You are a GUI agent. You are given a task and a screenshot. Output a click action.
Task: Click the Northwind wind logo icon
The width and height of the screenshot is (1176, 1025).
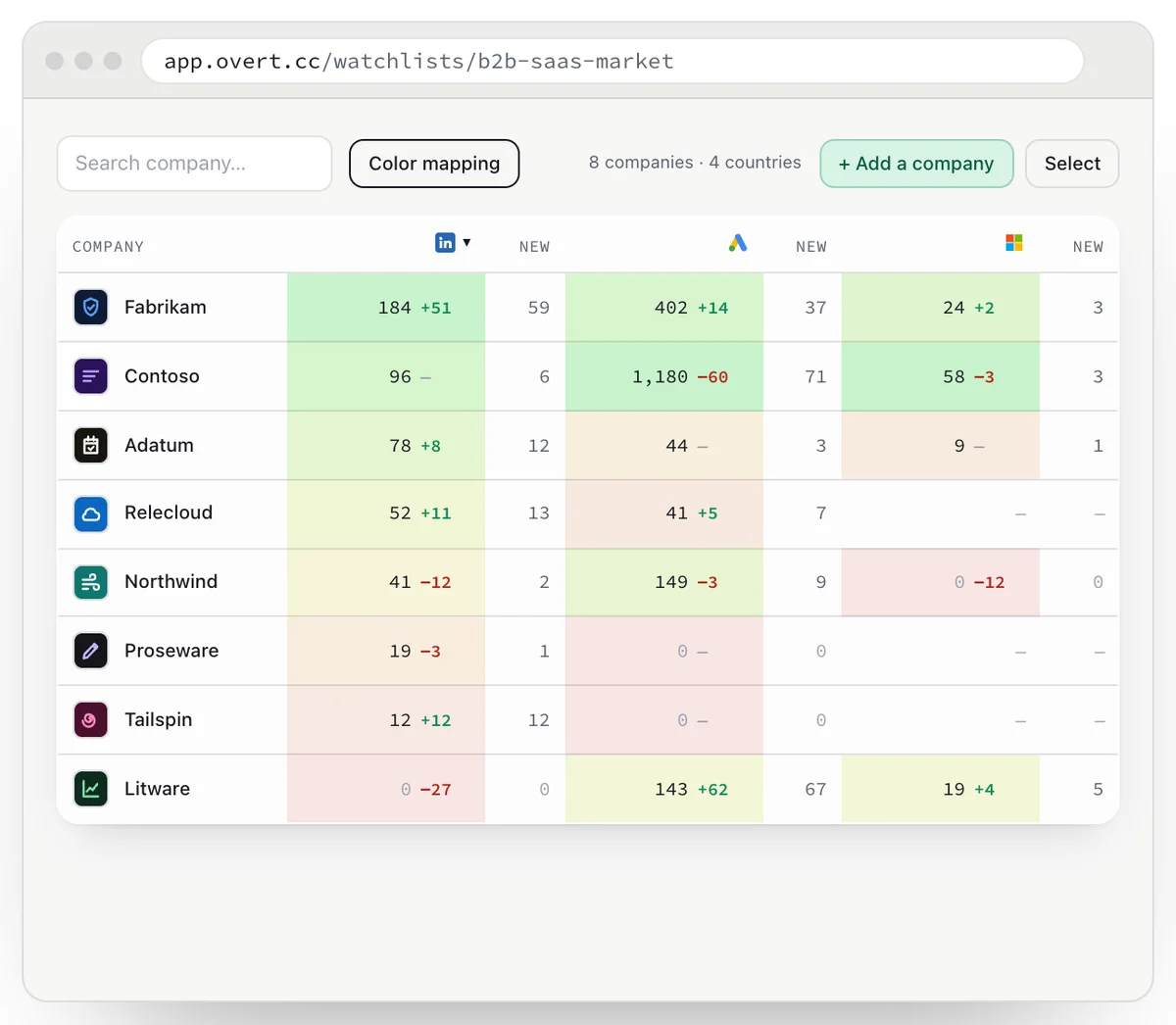(x=91, y=582)
